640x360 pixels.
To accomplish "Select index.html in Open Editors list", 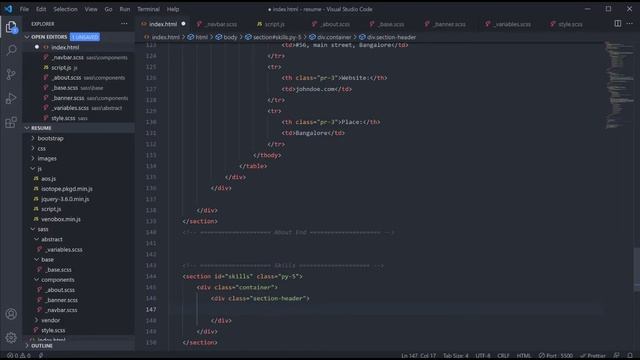I will coord(65,47).
